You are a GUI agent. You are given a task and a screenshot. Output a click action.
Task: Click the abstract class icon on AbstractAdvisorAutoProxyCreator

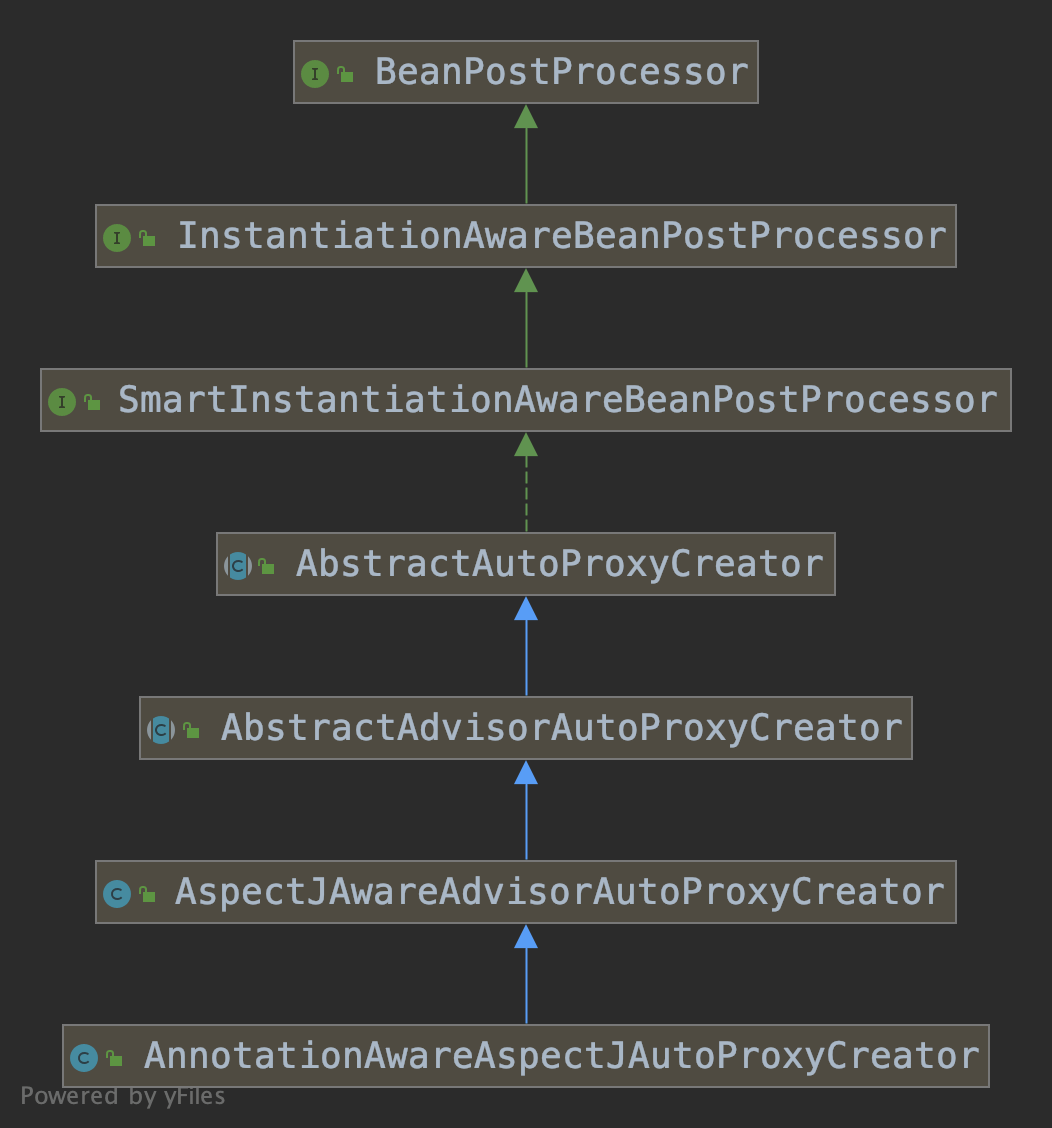coord(161,729)
